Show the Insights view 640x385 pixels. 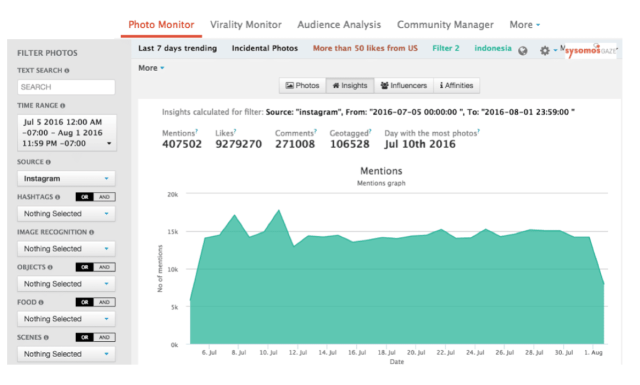(x=350, y=85)
